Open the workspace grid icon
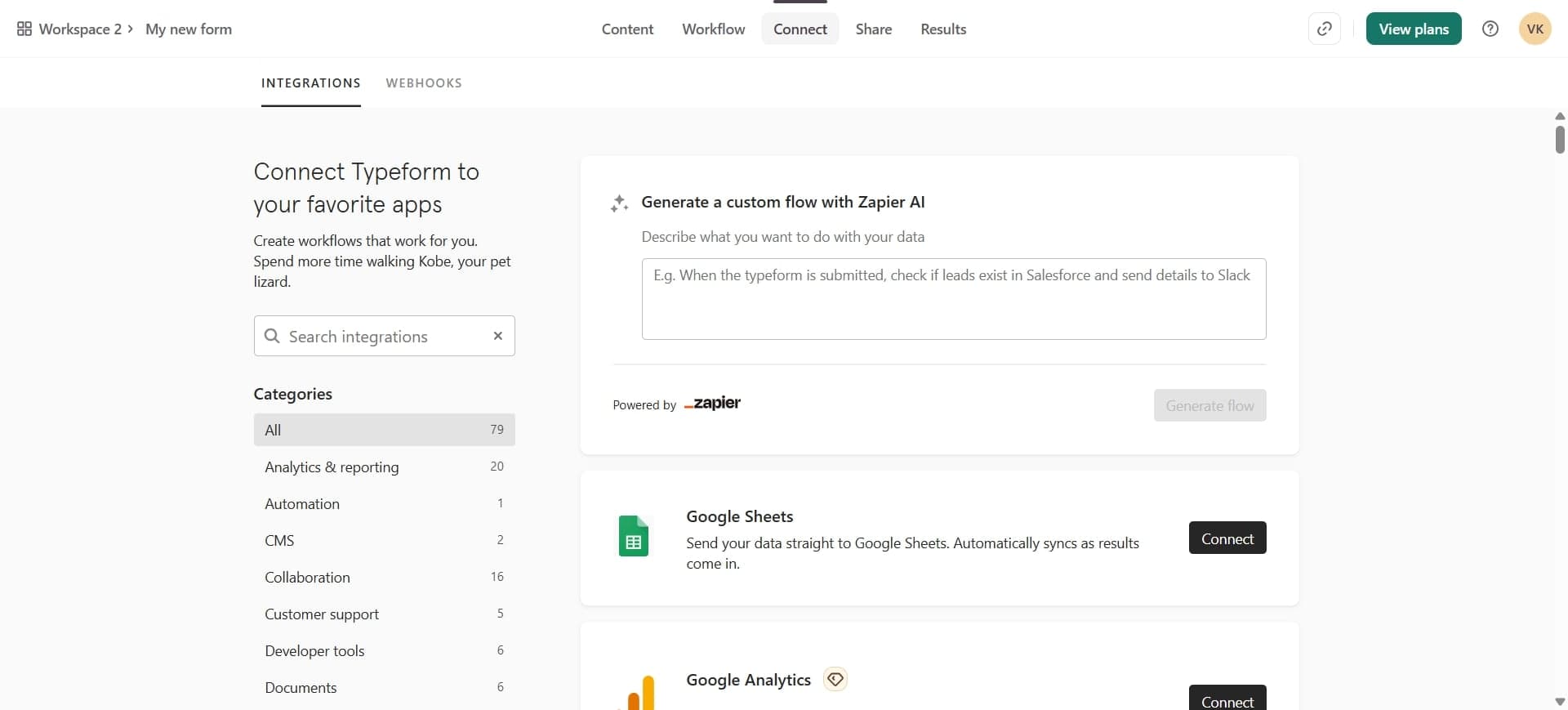Screen dimensions: 1568x710 (x=24, y=29)
